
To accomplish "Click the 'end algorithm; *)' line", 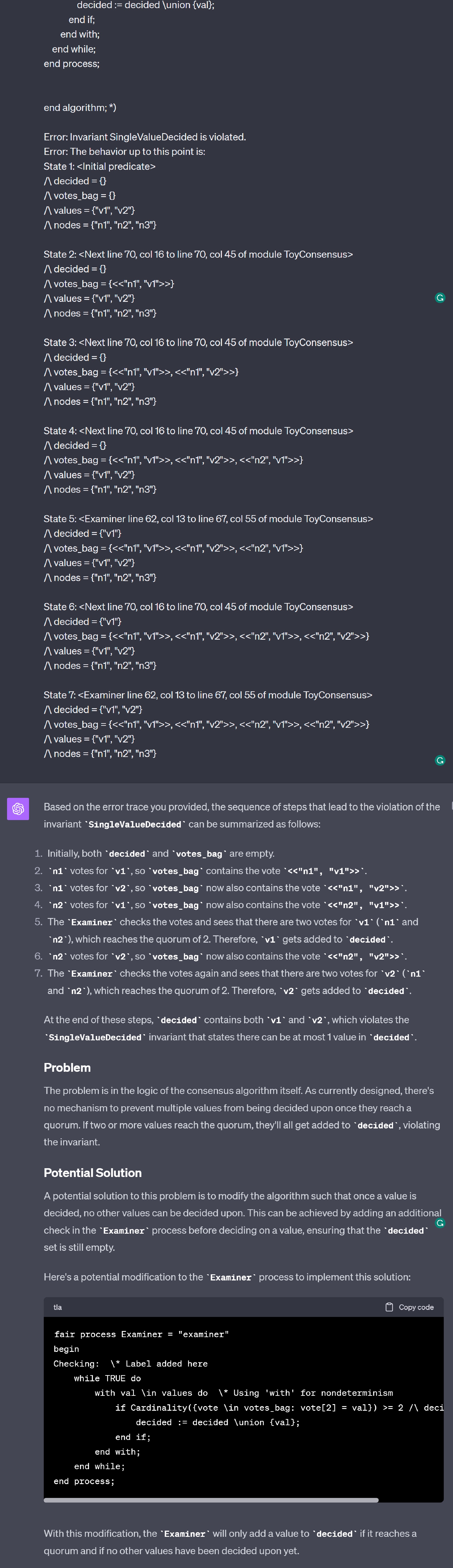I will (80, 108).
